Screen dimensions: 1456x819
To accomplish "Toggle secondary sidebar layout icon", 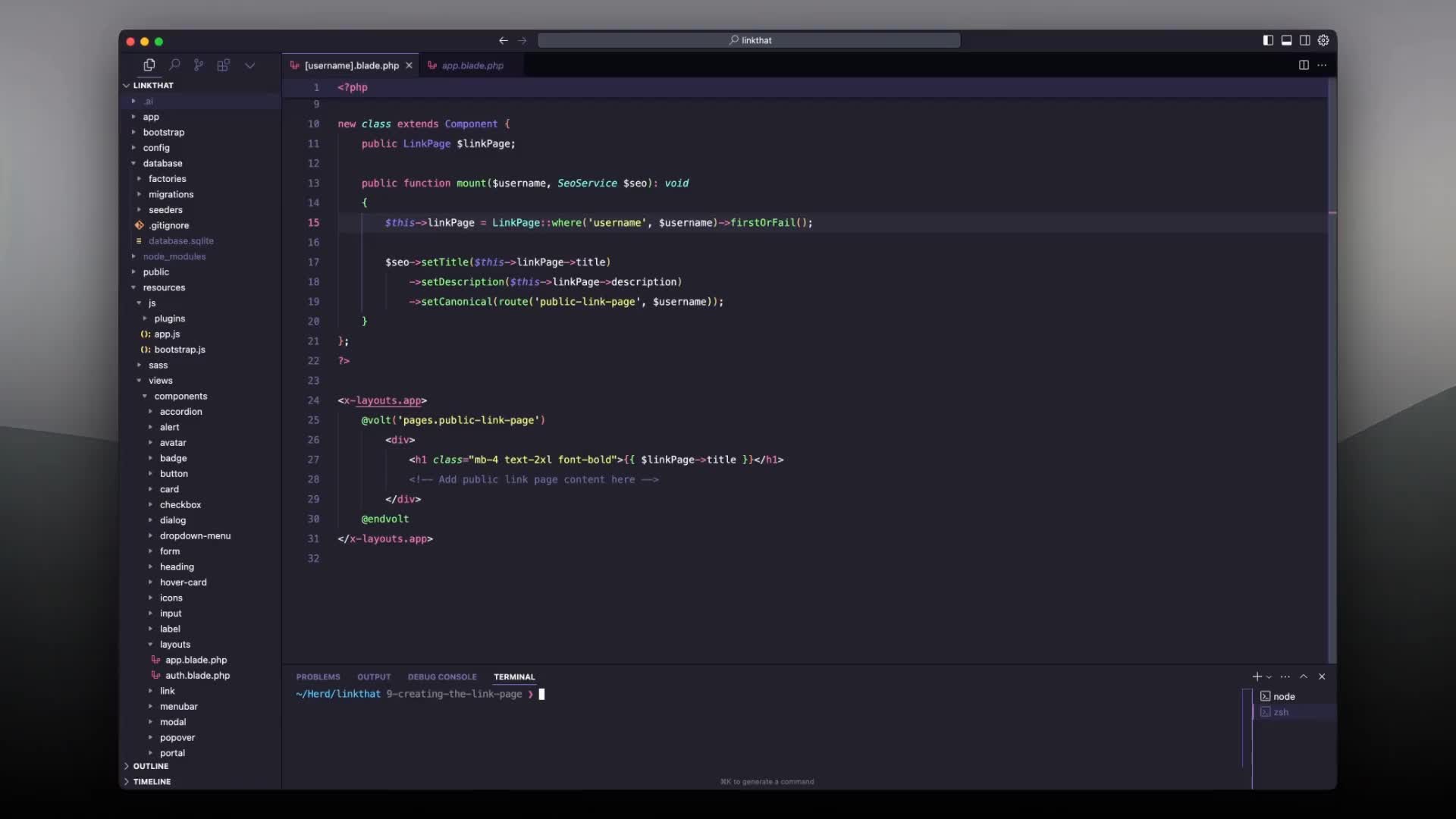I will 1305,40.
